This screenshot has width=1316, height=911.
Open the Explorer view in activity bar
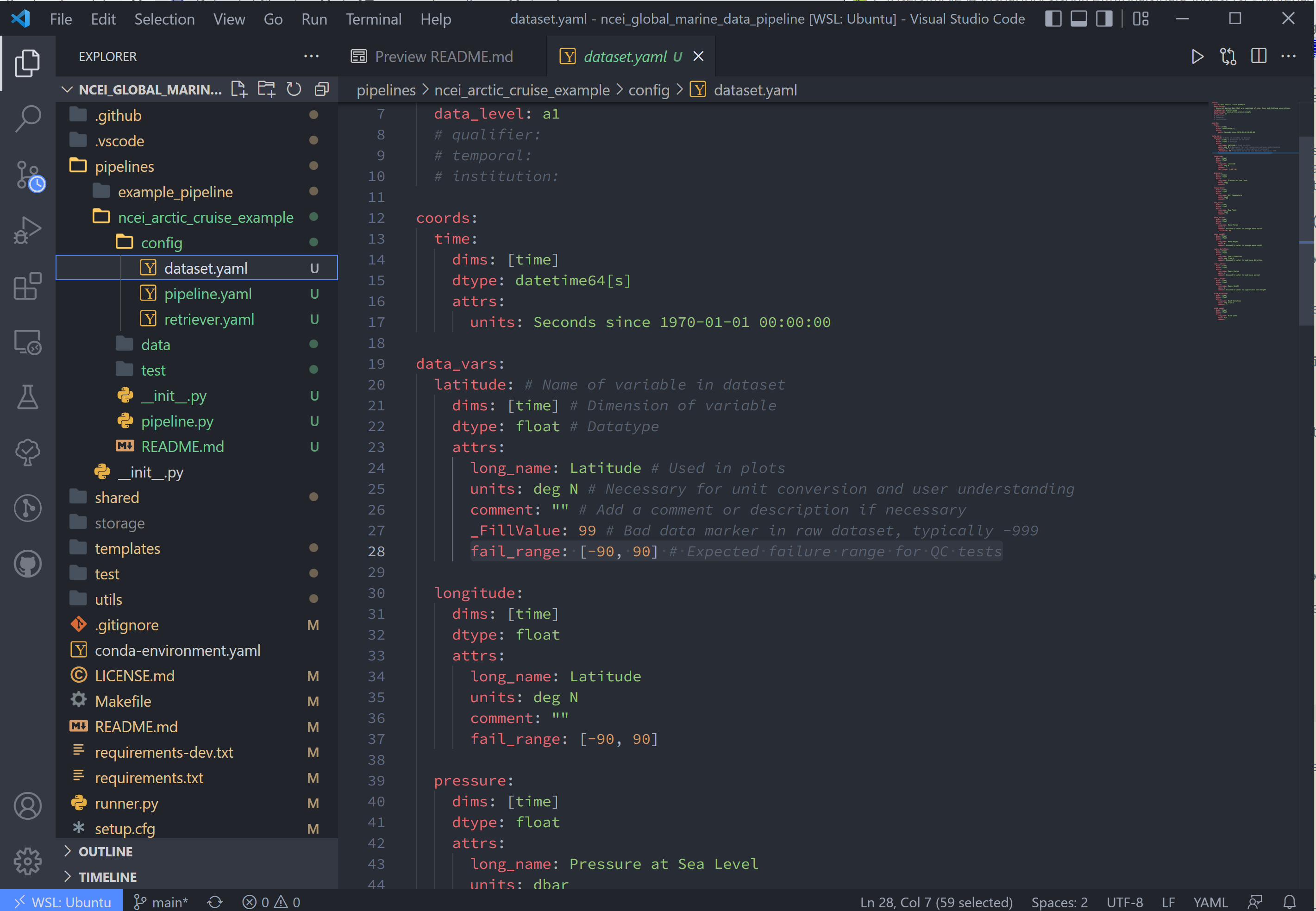click(27, 63)
